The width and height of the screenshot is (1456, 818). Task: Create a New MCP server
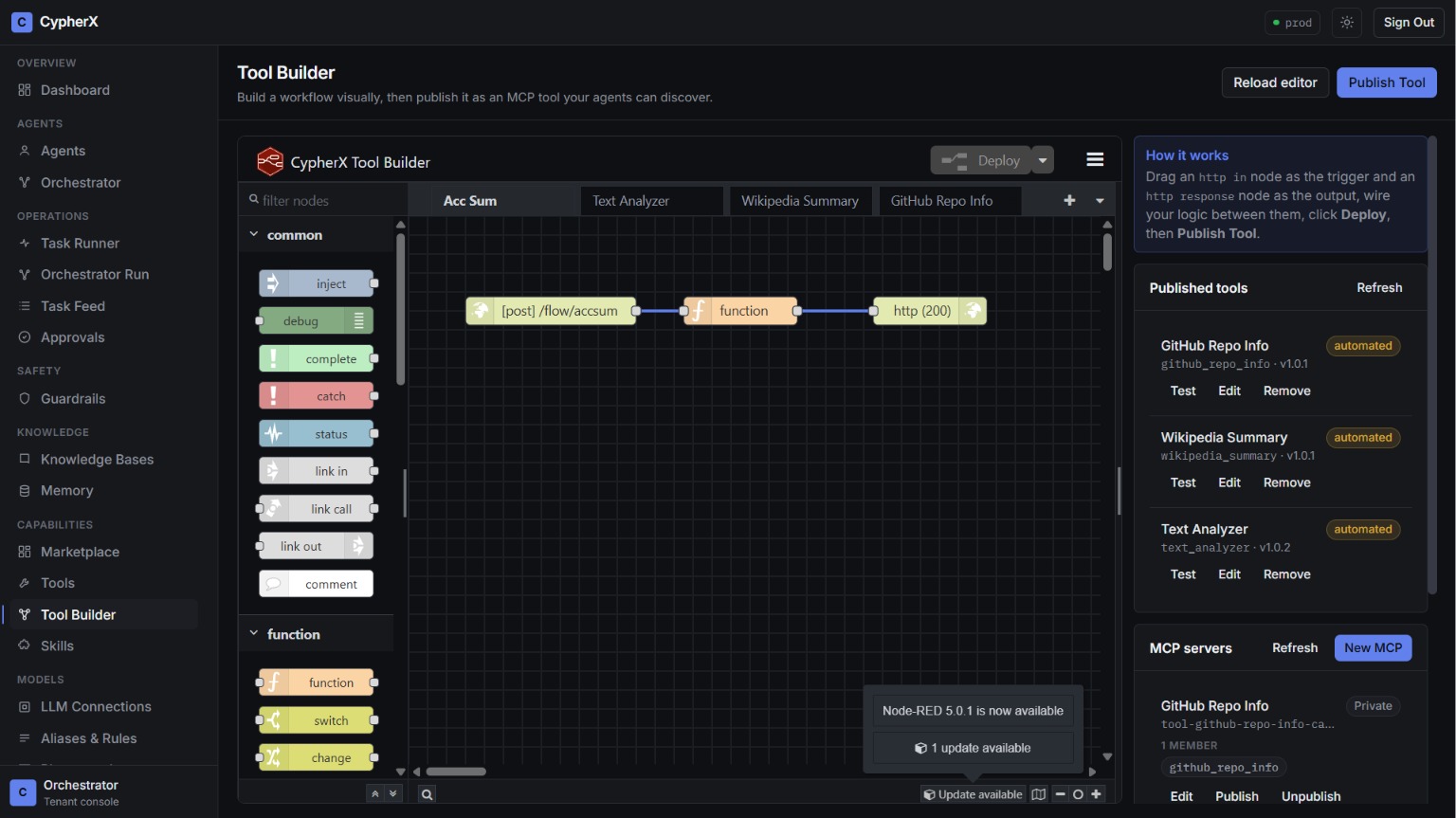coord(1373,648)
